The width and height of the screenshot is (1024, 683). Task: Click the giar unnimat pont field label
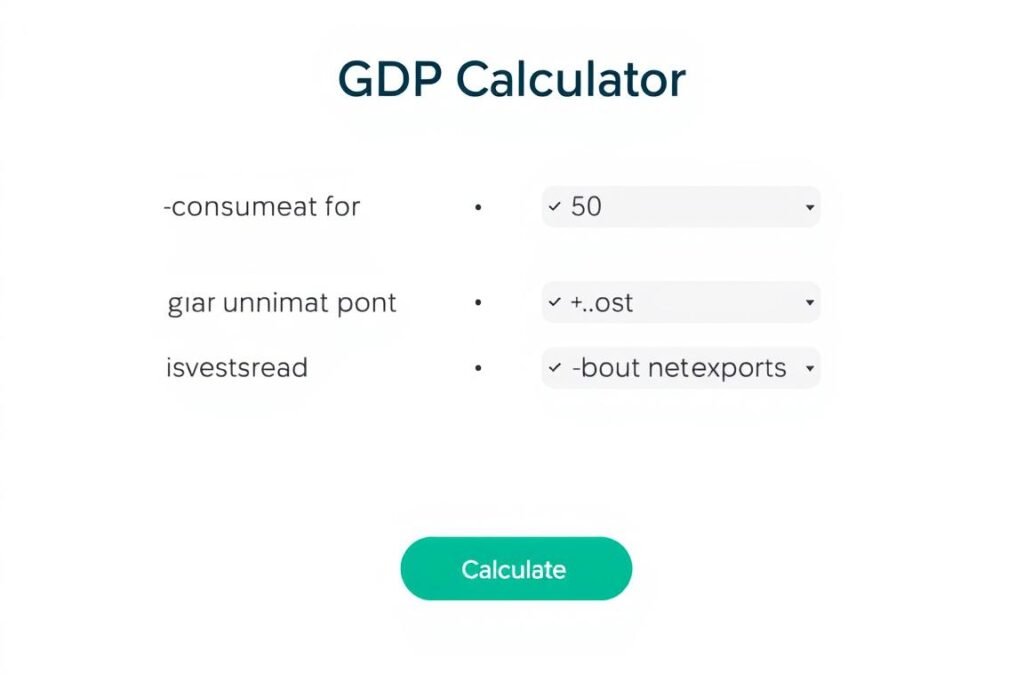tap(281, 303)
